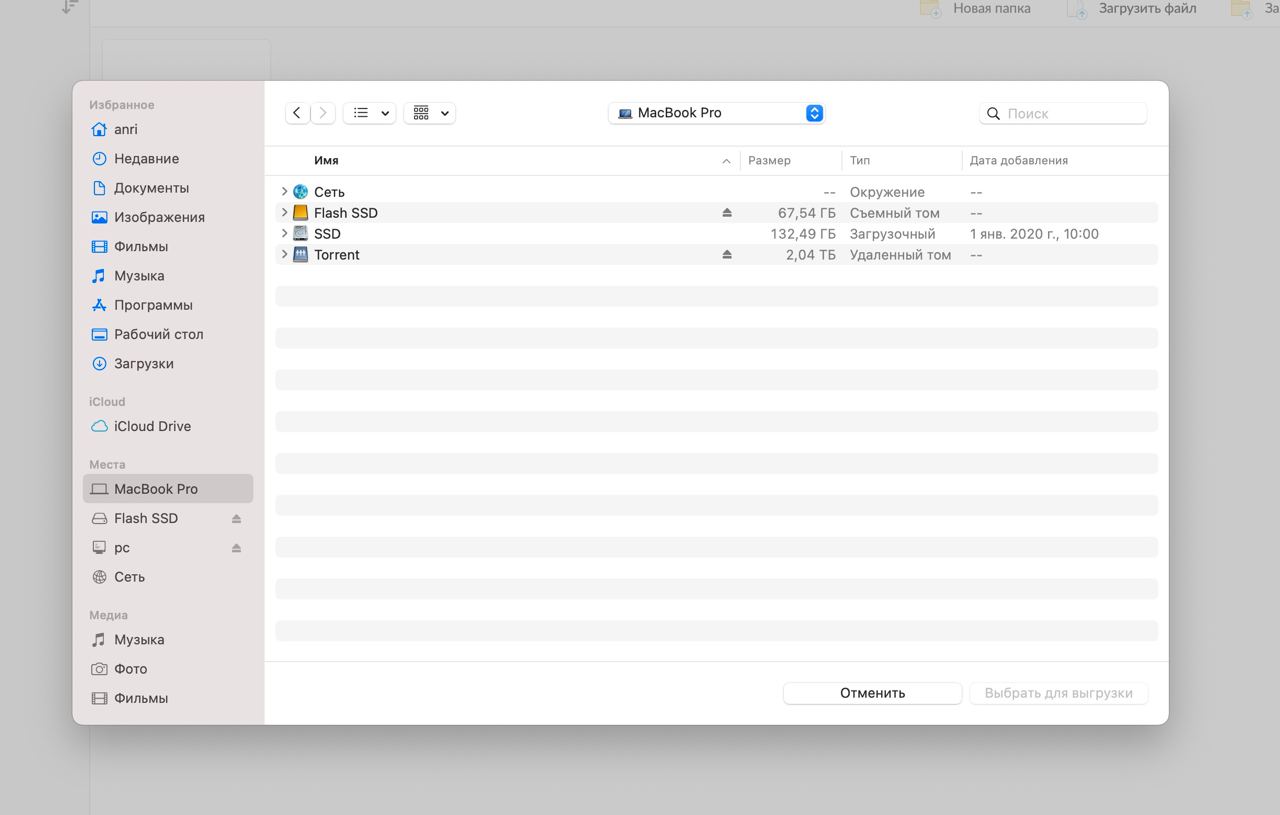Sort by the Имя column header
Screen dimensions: 1280x815
(326, 160)
